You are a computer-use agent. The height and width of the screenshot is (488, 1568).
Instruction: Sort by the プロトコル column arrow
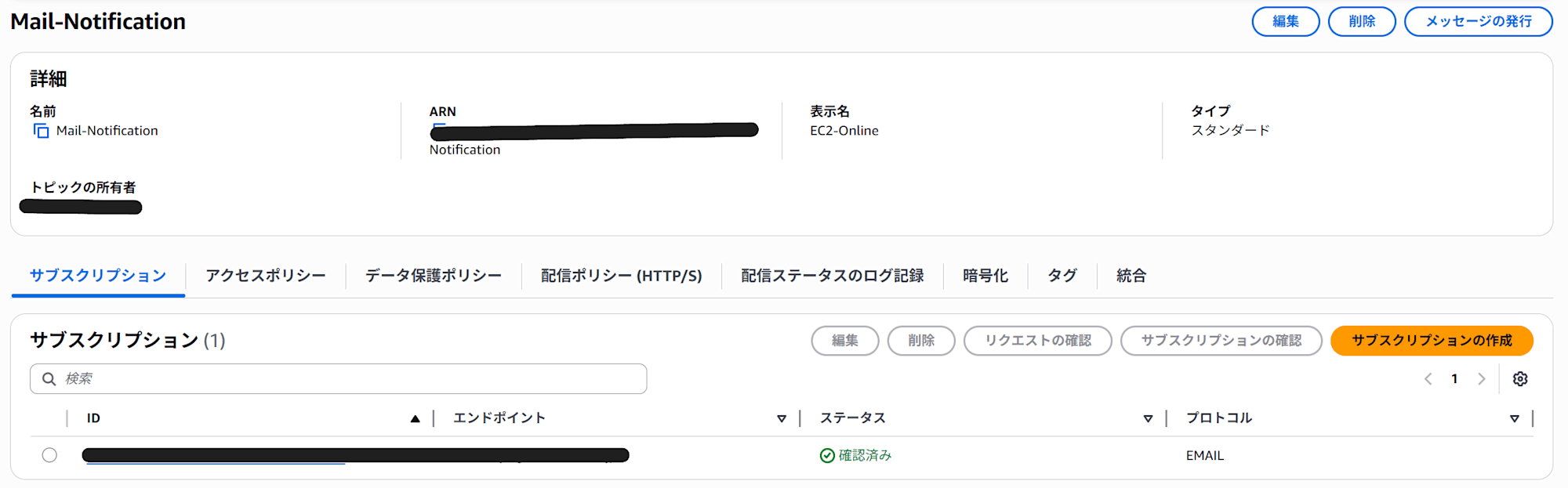[x=1514, y=419]
